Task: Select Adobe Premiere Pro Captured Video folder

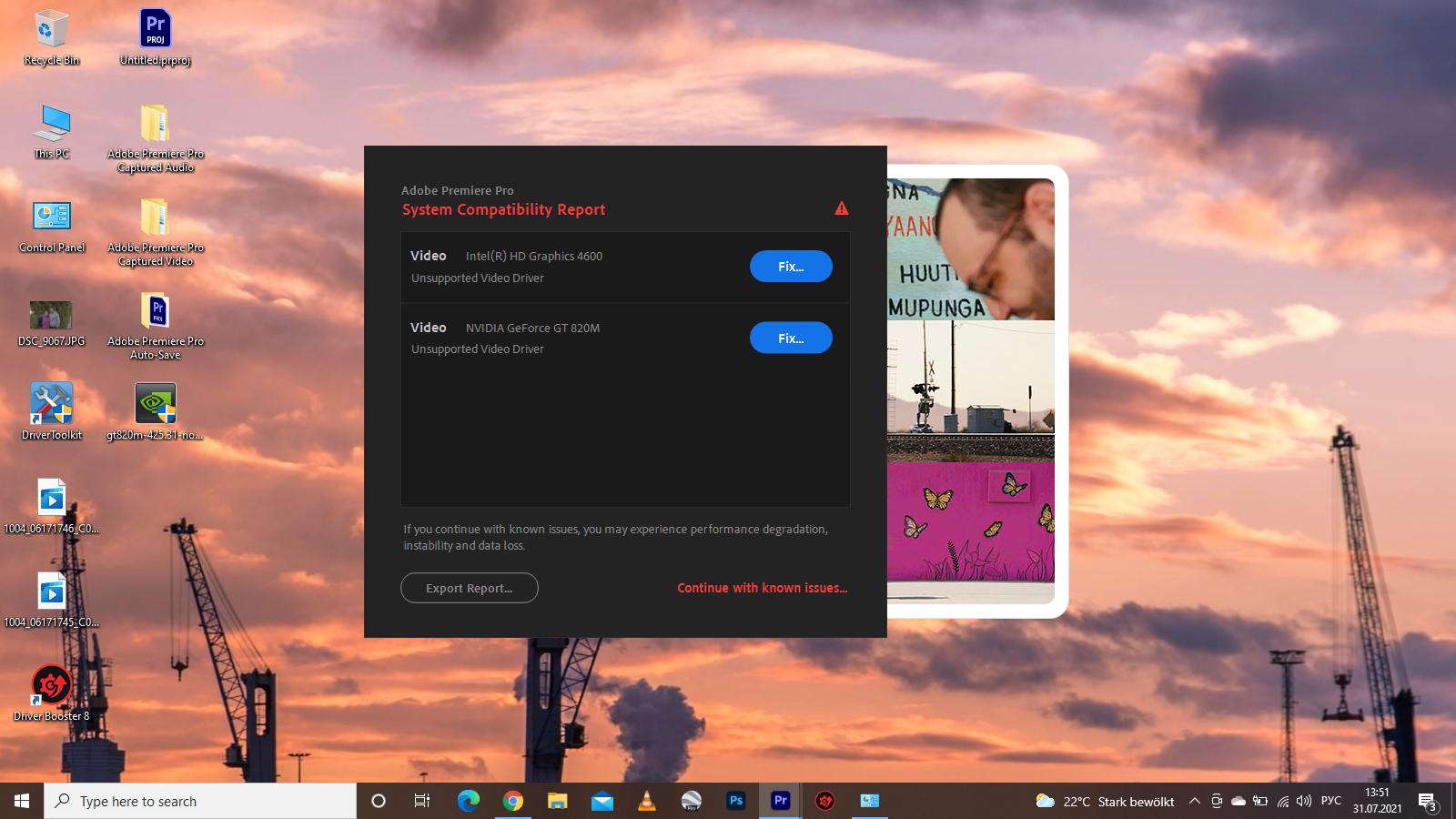Action: [x=156, y=232]
